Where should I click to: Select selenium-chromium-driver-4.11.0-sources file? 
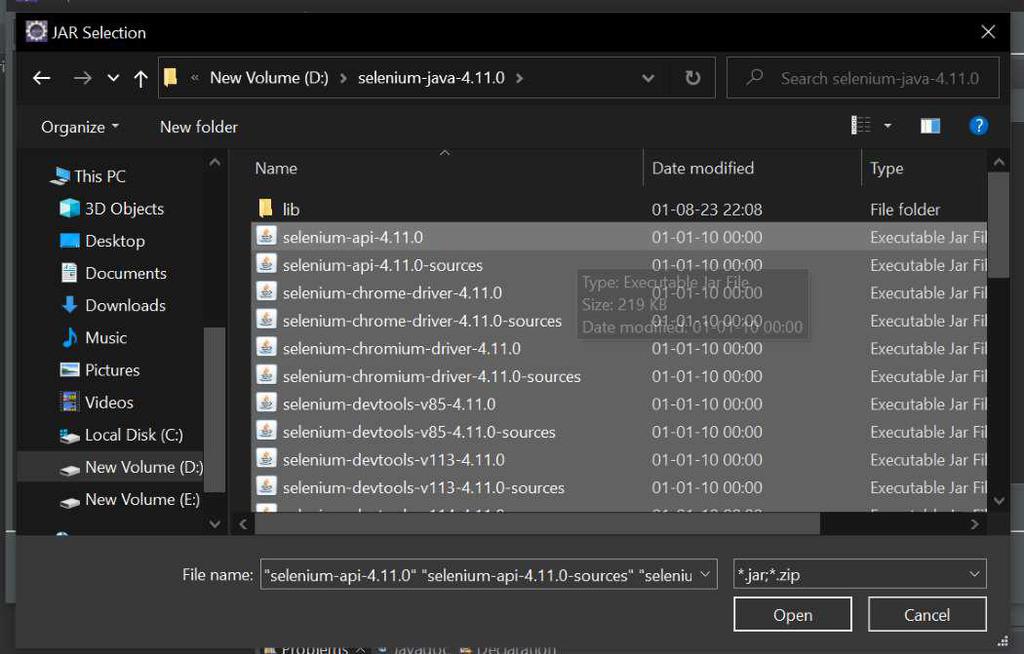618,376
